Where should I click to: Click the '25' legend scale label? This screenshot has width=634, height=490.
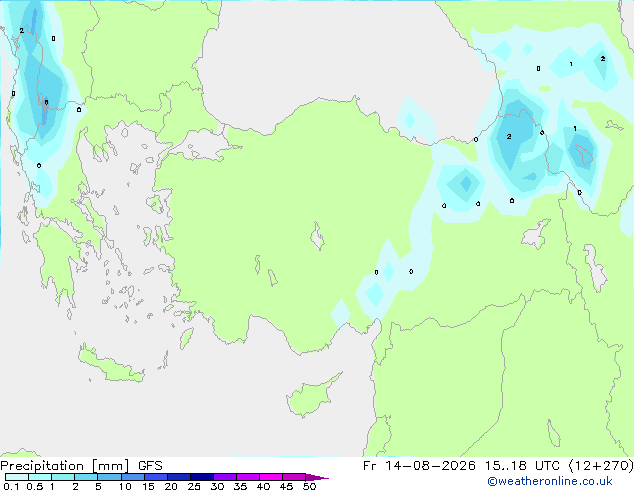194,486
